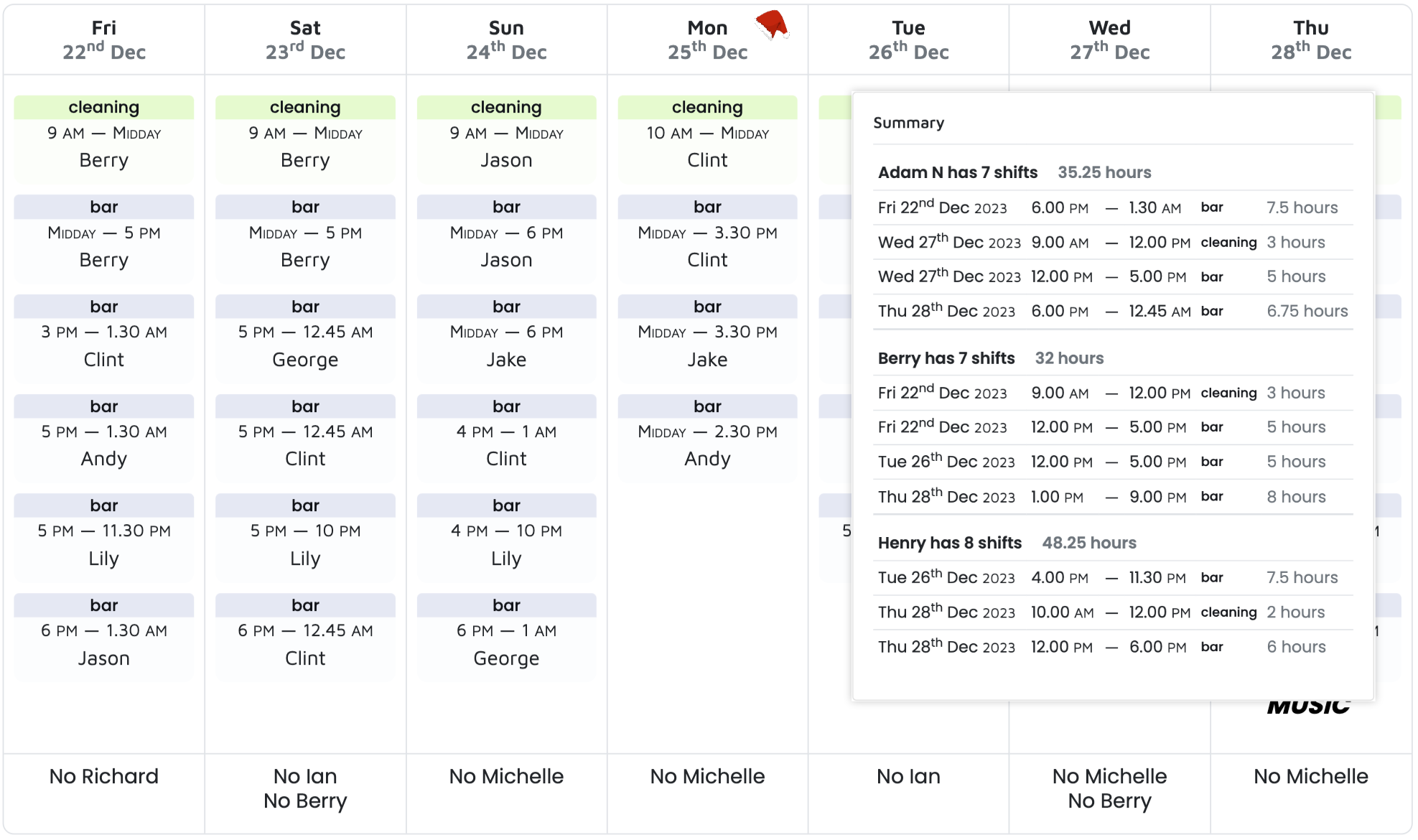The width and height of the screenshot is (1418, 840).
Task: Open Saturday's bar shift for George
Action: coord(305,337)
